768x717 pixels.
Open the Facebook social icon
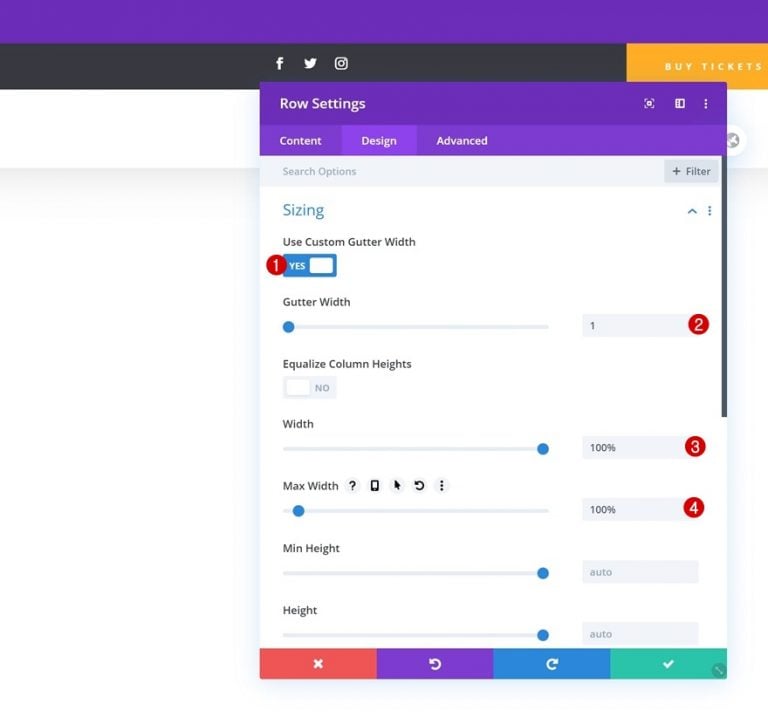[280, 64]
